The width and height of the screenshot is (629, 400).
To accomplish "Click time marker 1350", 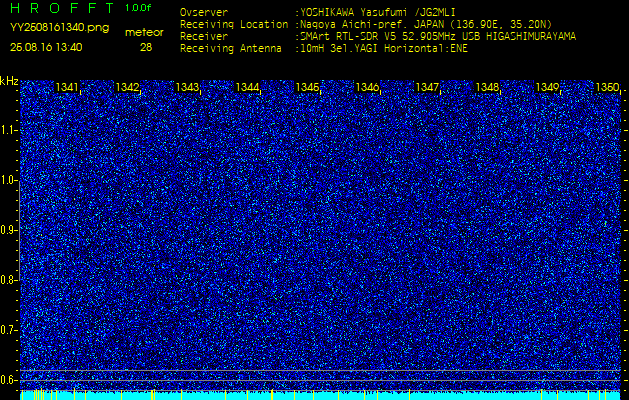I will (x=608, y=87).
